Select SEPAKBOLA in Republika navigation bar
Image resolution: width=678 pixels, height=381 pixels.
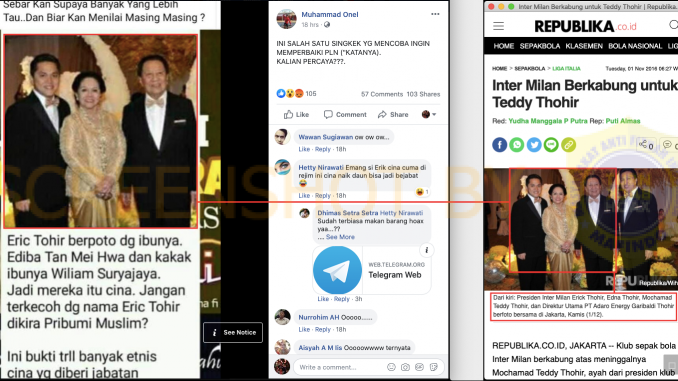point(540,46)
